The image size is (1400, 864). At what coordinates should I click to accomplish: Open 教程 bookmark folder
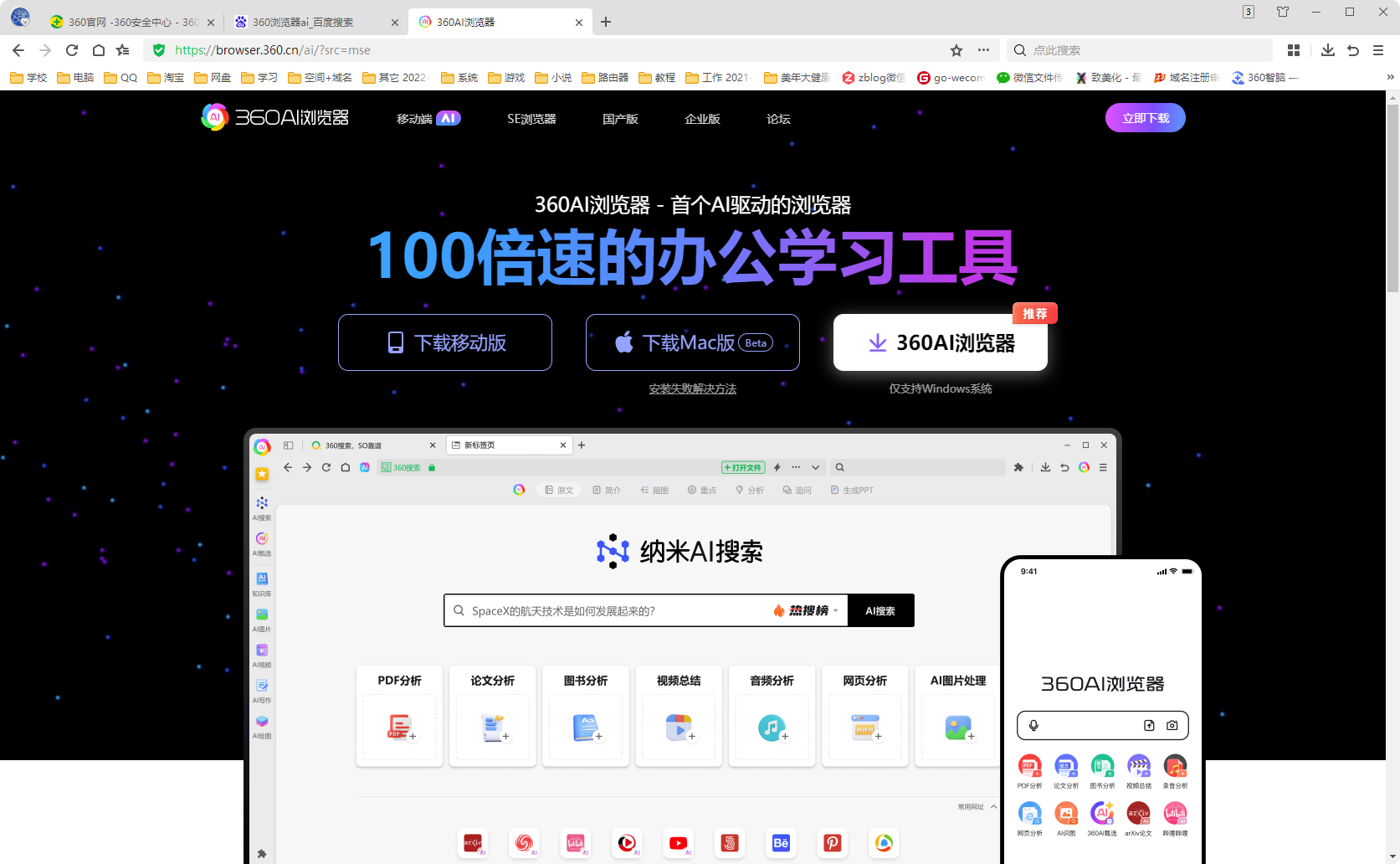coord(657,78)
